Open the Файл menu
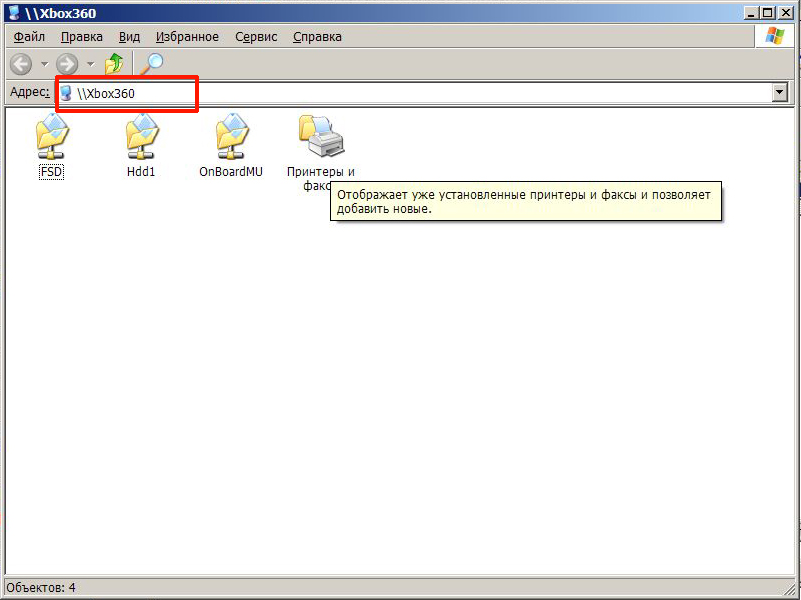The width and height of the screenshot is (801, 600). [x=29, y=37]
